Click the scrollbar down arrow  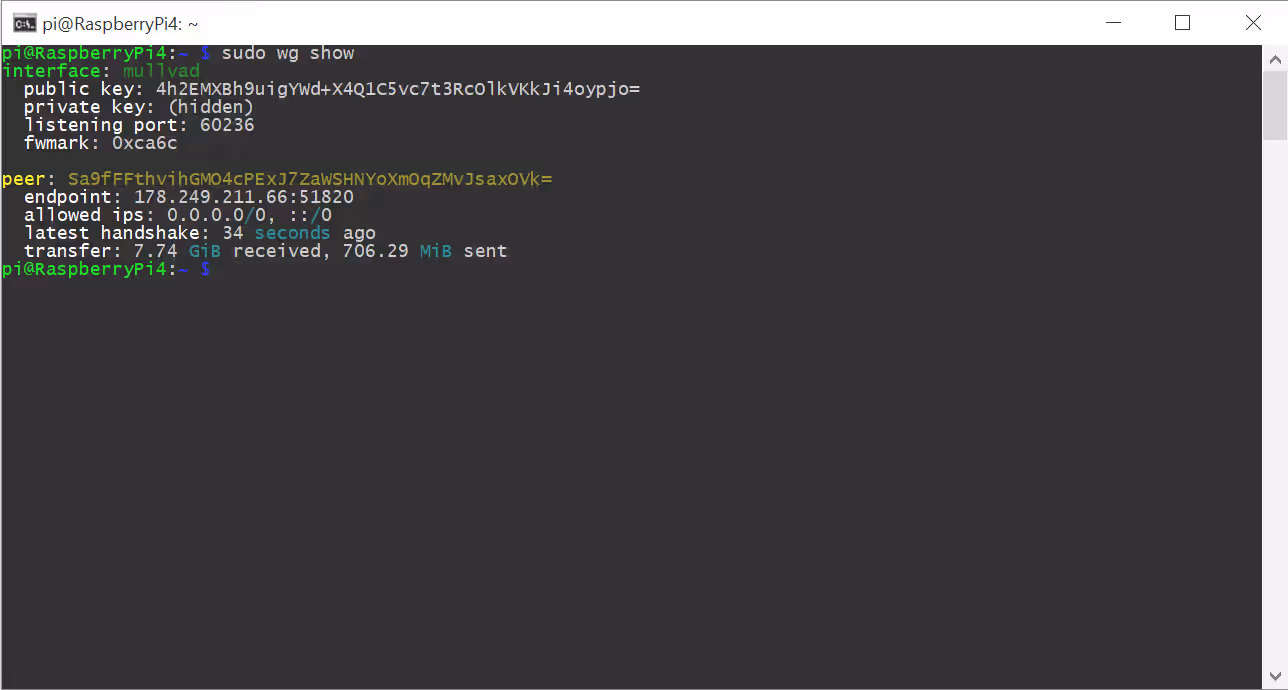(x=1275, y=676)
